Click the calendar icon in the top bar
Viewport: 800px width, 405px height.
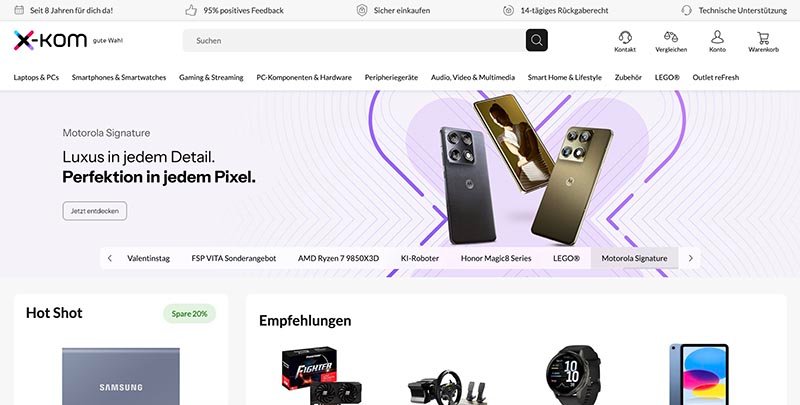point(19,10)
